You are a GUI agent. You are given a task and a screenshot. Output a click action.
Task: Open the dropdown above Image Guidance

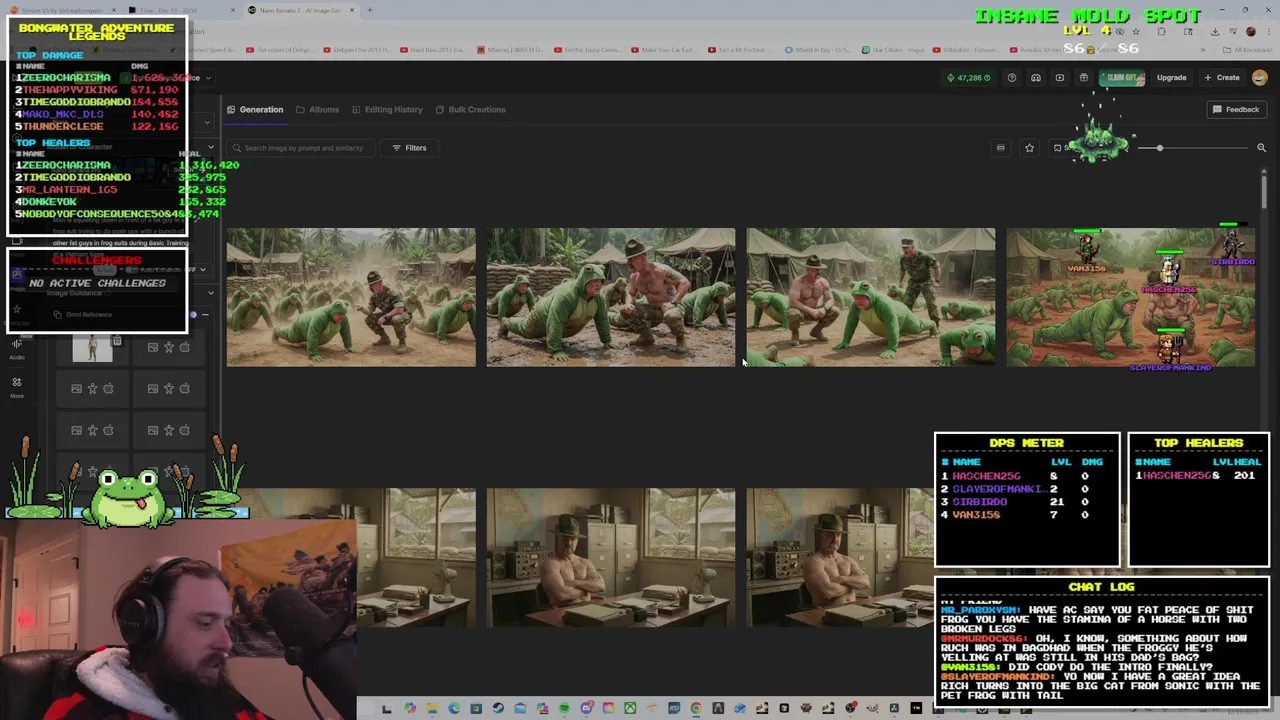[x=203, y=269]
